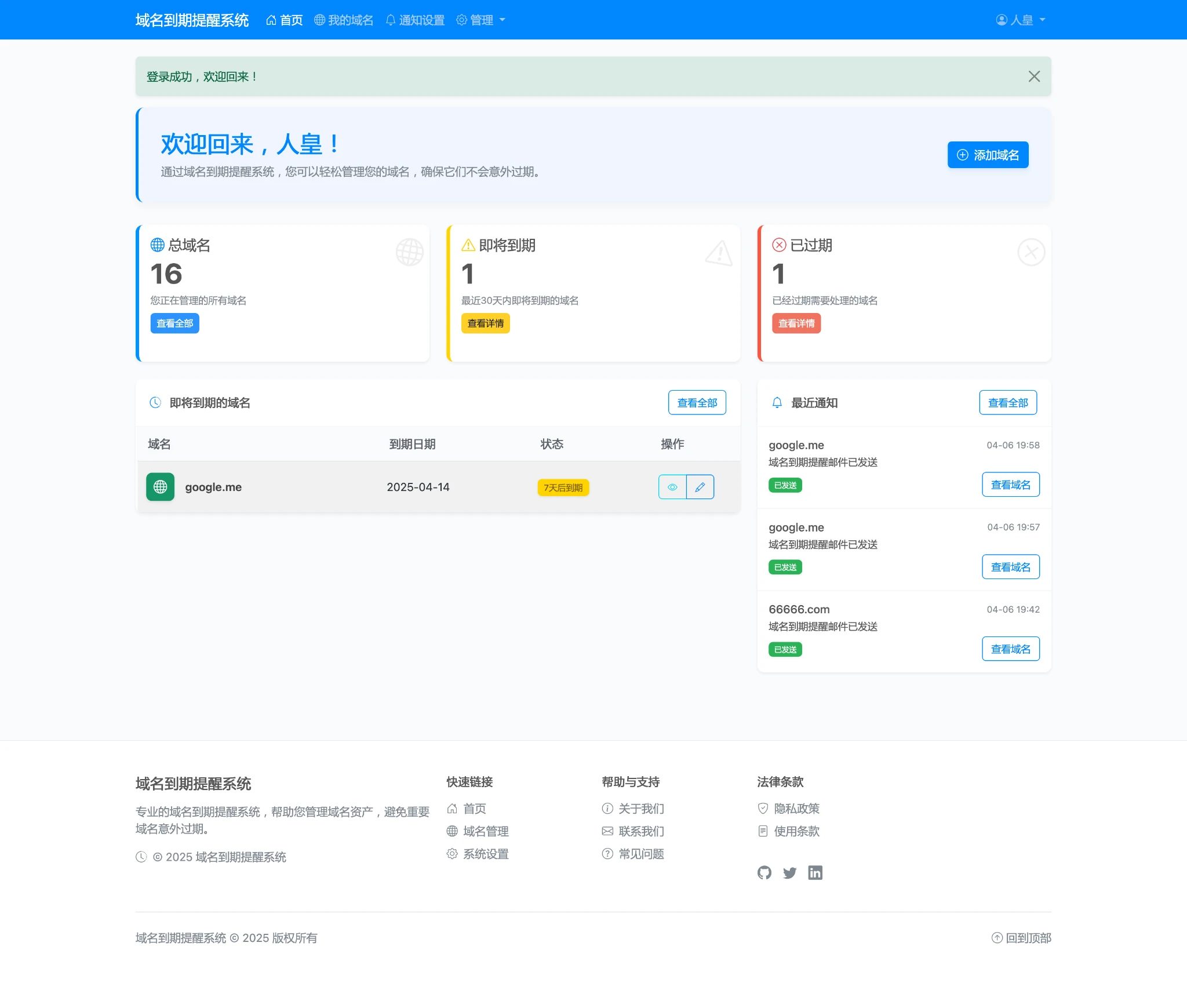Click footer 系统设置 link
Image resolution: width=1187 pixels, height=1008 pixels.
click(478, 854)
